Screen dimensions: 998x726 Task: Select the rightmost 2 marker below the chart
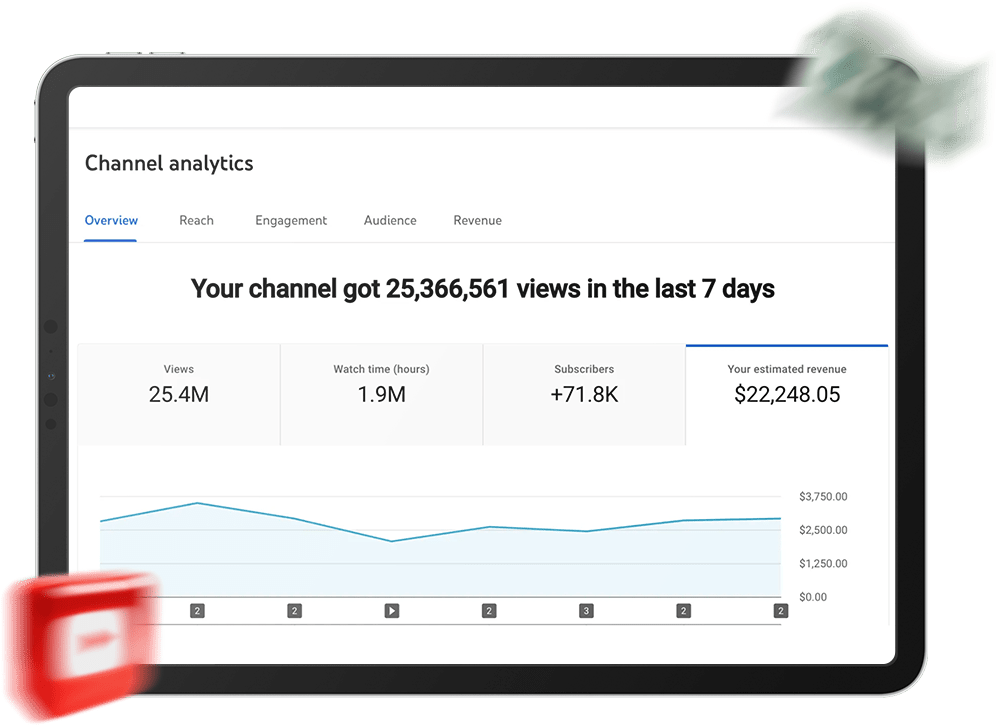[x=781, y=610]
